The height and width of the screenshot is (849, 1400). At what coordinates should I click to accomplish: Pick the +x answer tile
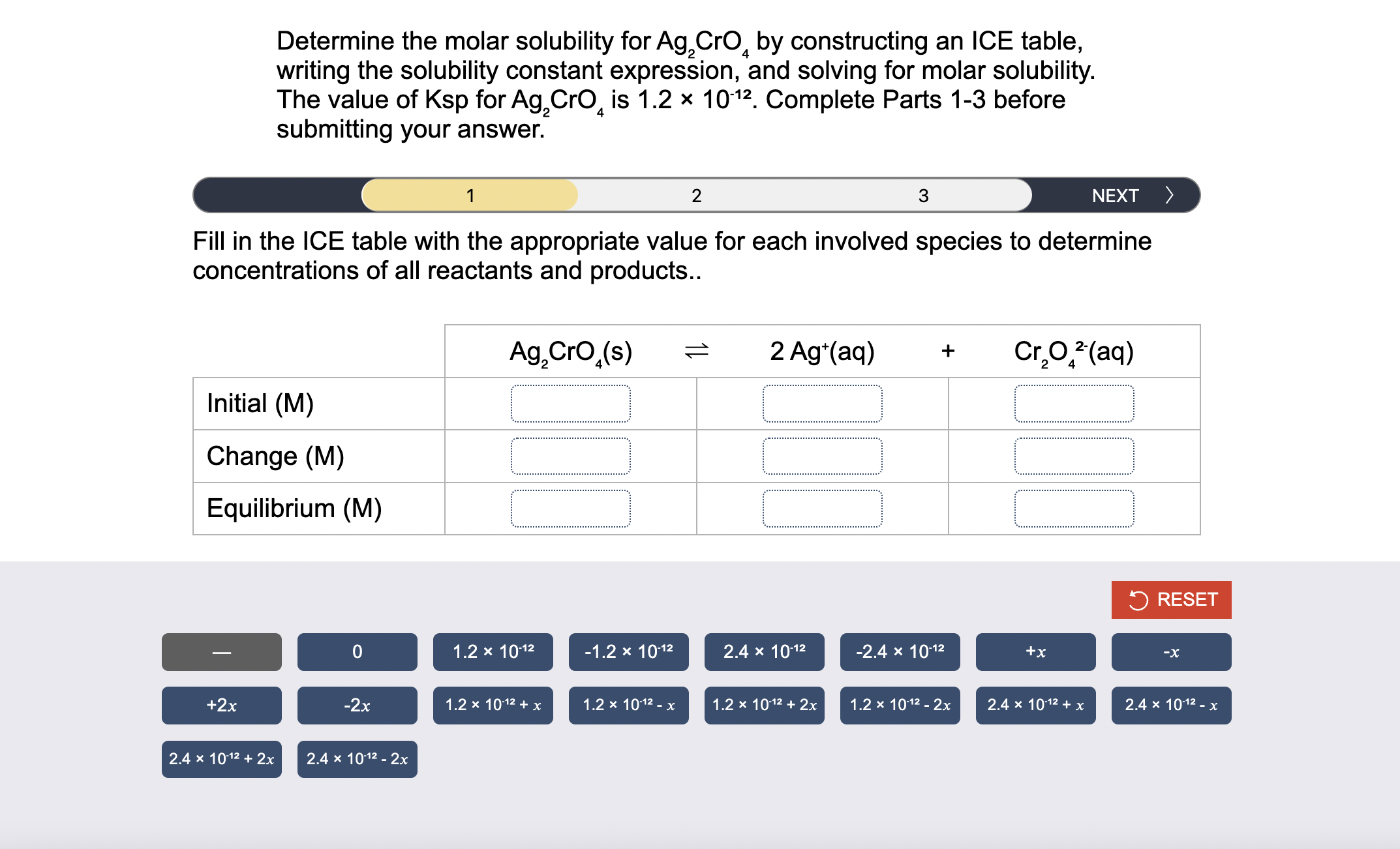point(1035,651)
